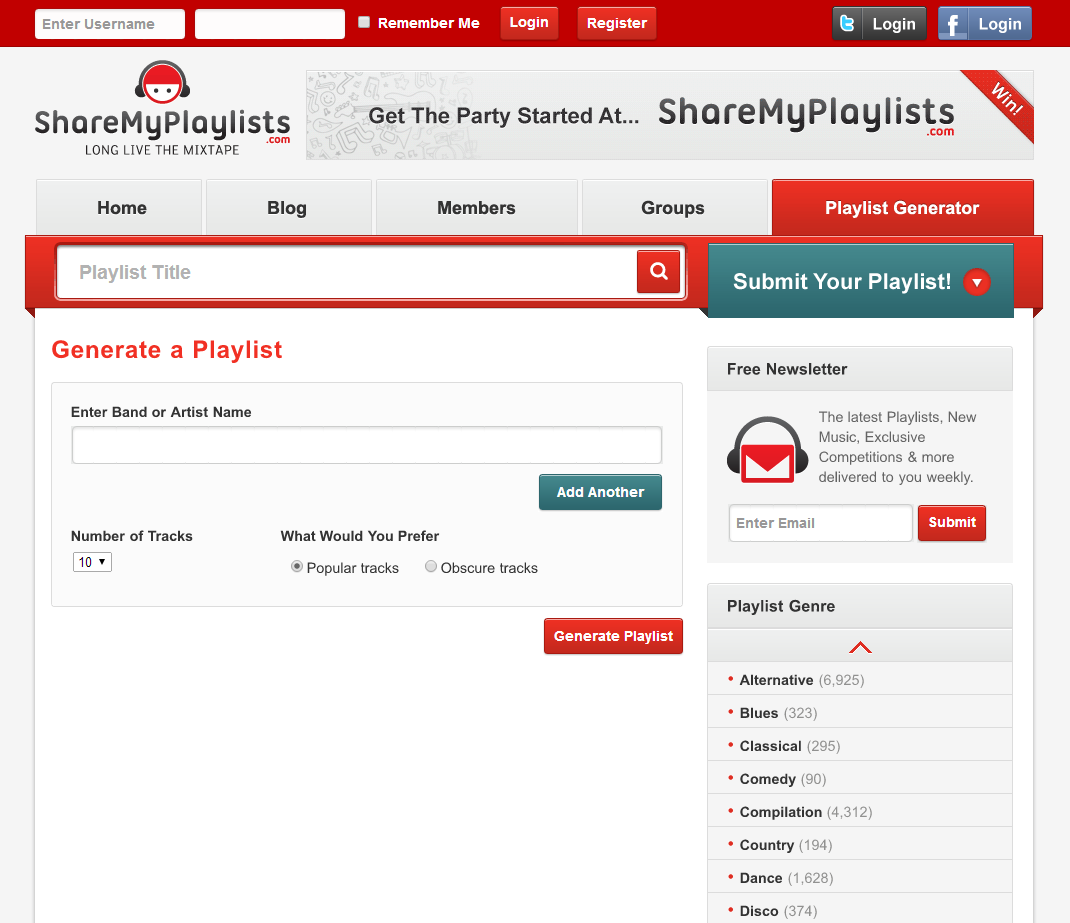This screenshot has width=1070, height=923.
Task: Click the Facebook login icon
Action: coord(953,24)
